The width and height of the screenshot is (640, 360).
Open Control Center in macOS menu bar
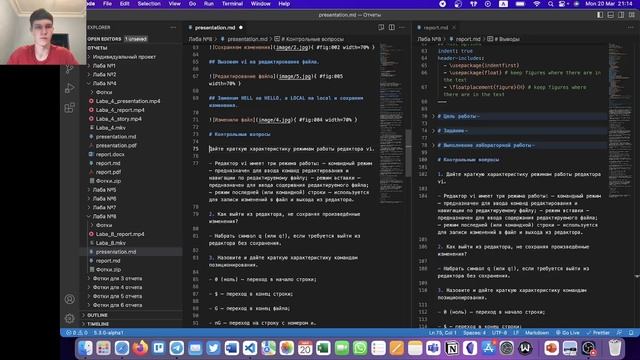tap(562, 4)
